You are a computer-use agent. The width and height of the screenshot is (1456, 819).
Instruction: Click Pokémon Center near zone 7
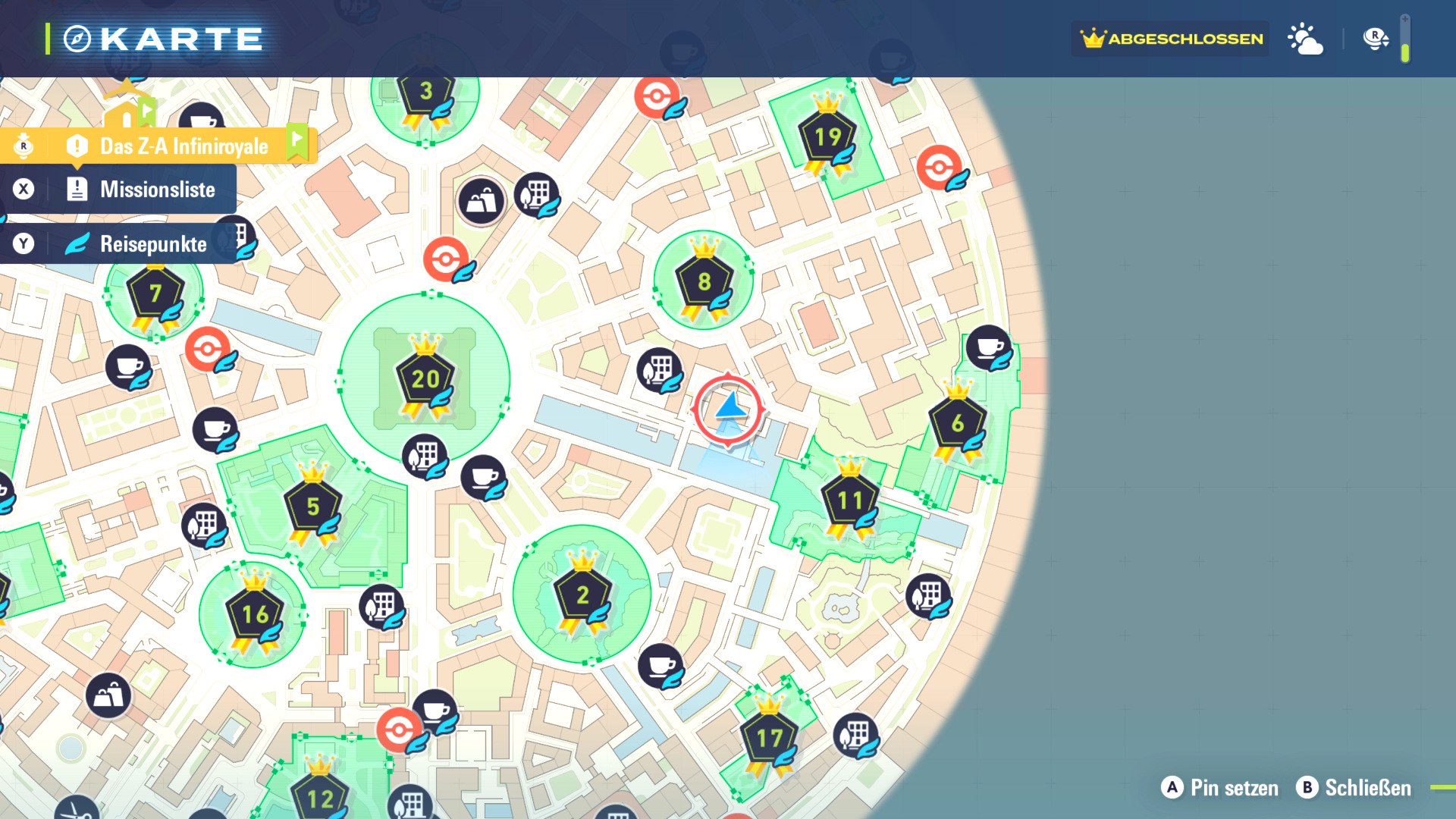pos(206,350)
